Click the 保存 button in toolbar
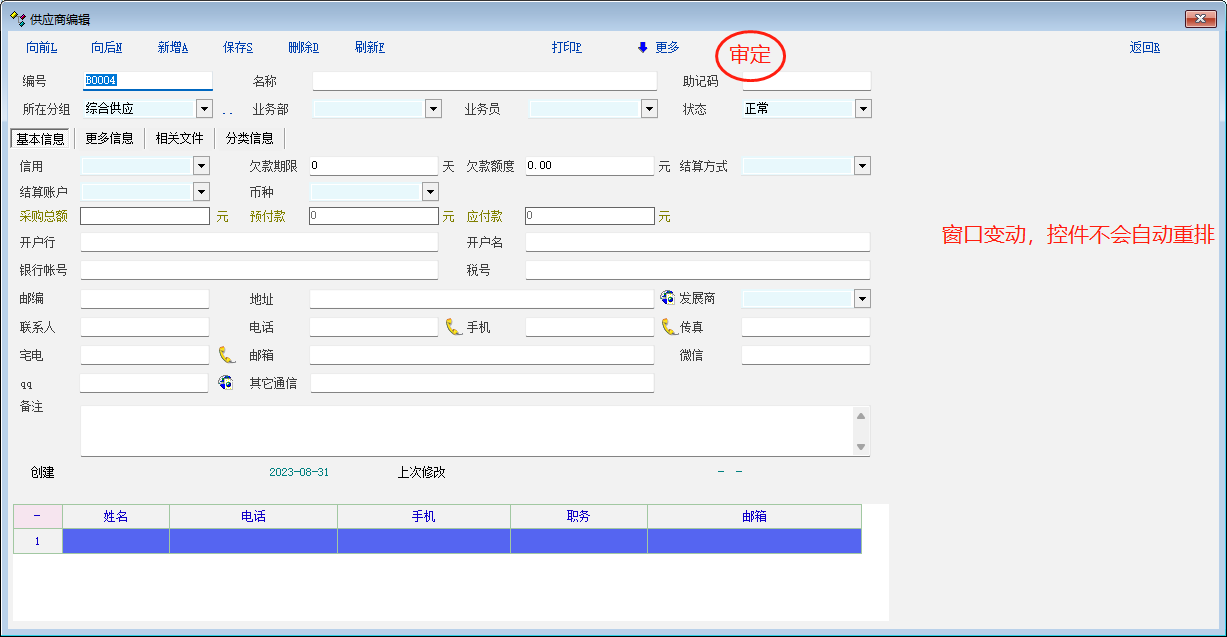The image size is (1227, 637). 237,47
